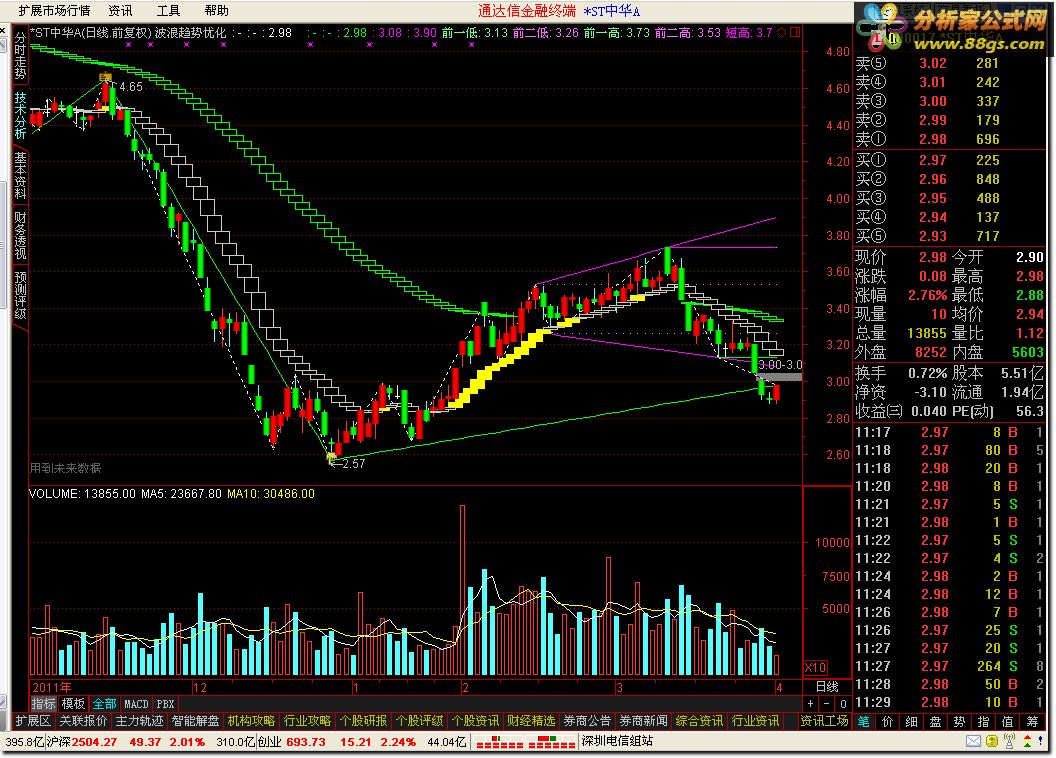Image resolution: width=1056 pixels, height=758 pixels.
Task: Click the red diamond icon in chart header
Action: click(x=781, y=32)
